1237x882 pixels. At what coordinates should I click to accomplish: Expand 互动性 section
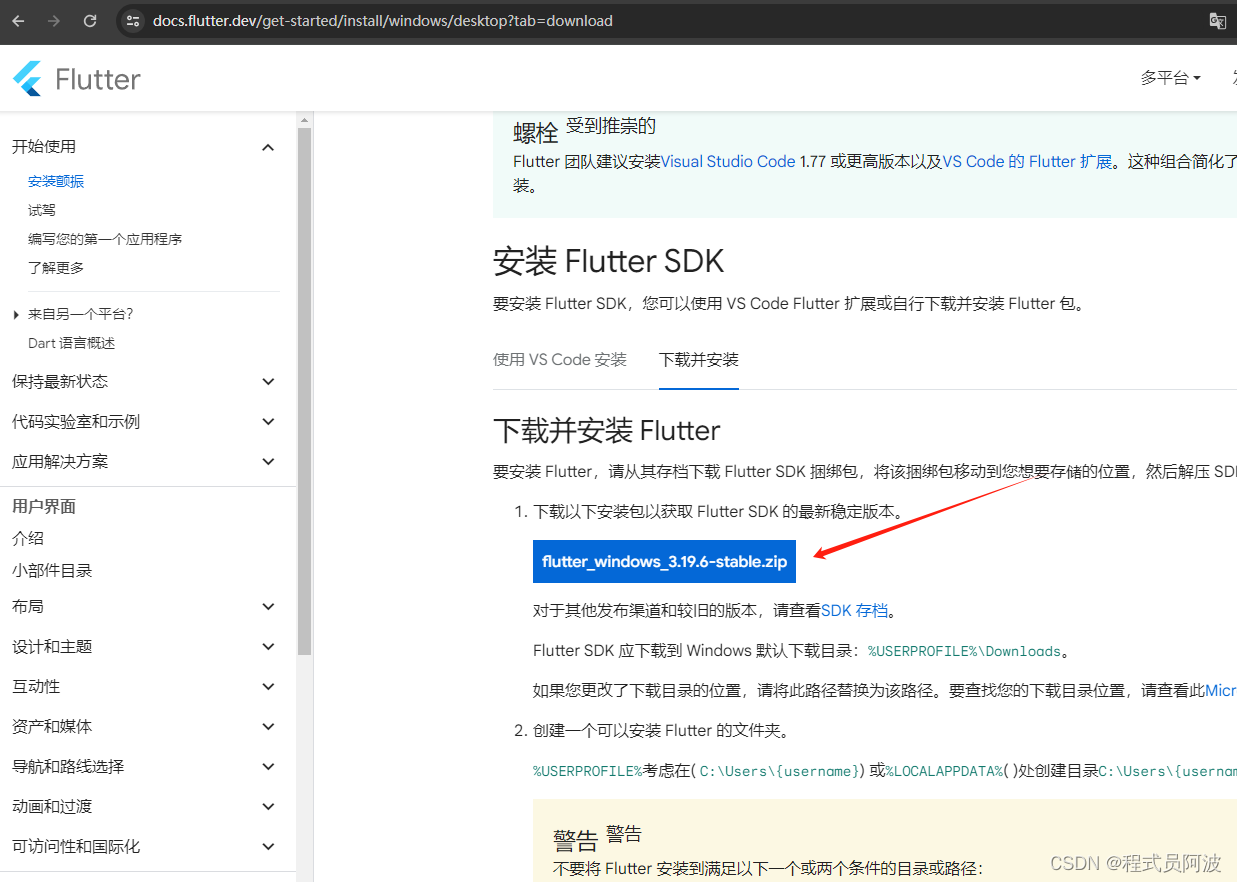(x=267, y=687)
